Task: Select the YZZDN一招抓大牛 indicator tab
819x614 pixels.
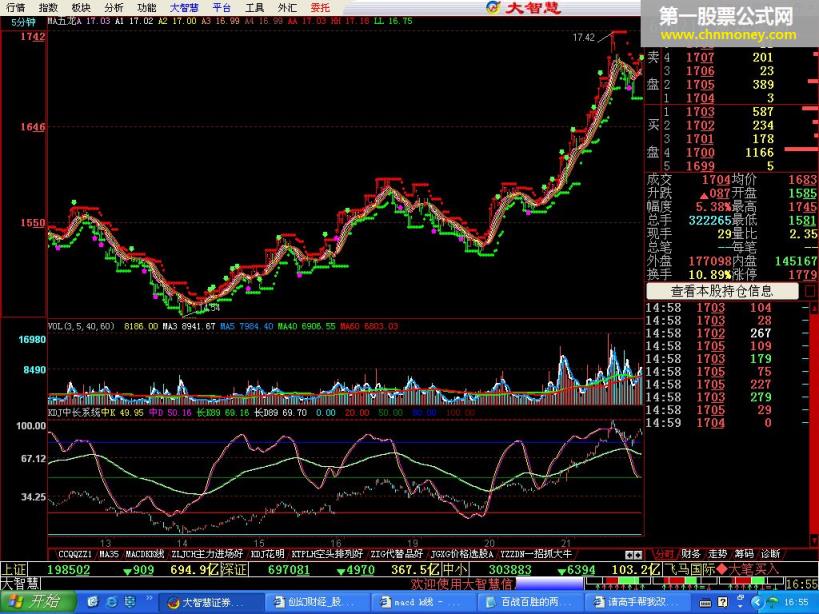Action: pos(536,554)
